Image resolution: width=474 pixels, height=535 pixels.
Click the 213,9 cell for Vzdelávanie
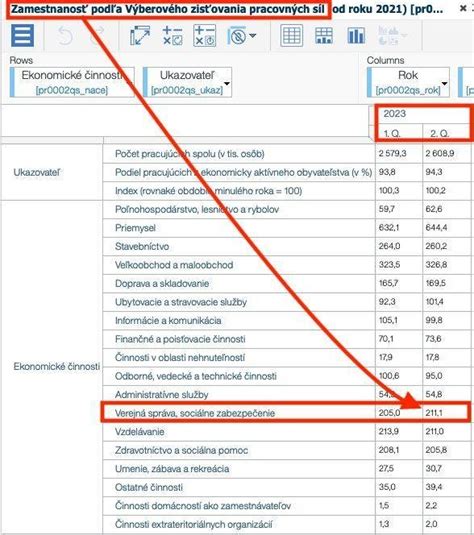tap(399, 432)
